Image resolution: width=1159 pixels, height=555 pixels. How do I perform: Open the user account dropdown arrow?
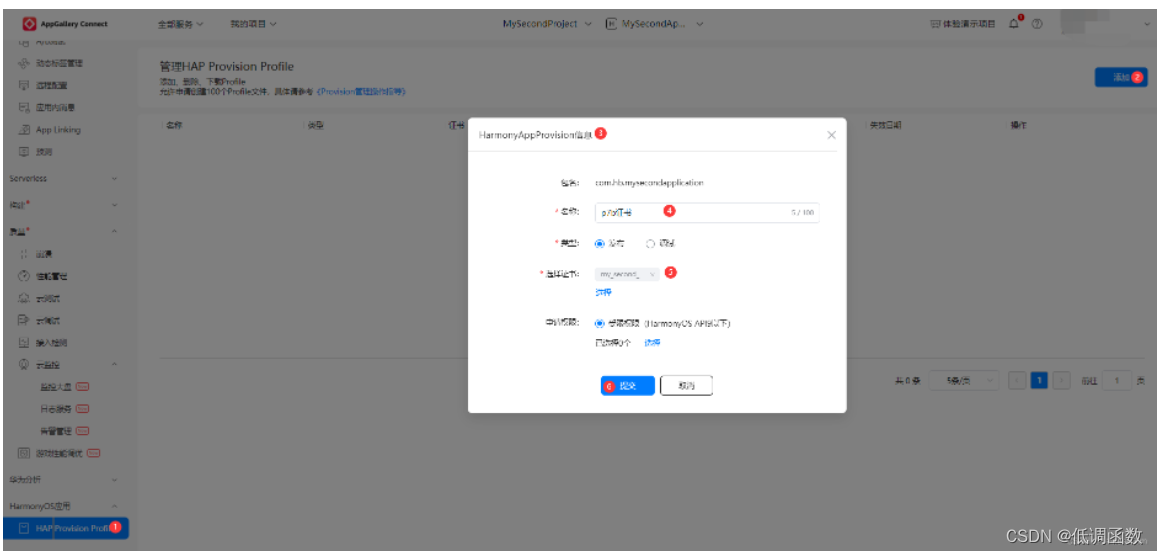(1145, 24)
